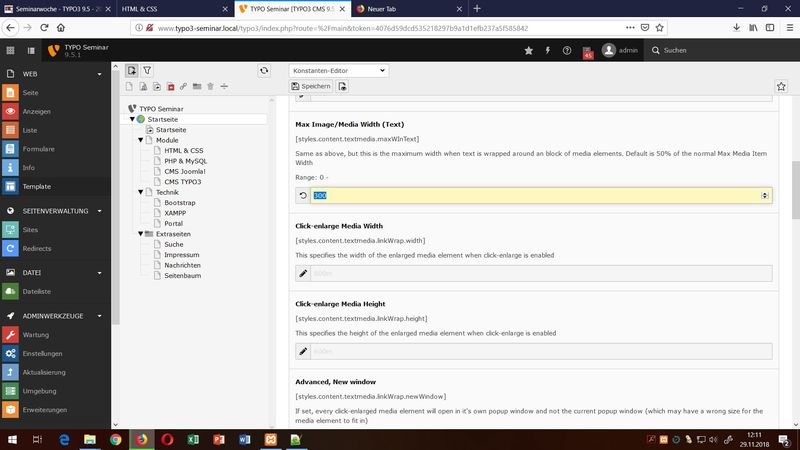Open the Konstanten-Editor dropdown
The height and width of the screenshot is (450, 800).
point(337,71)
